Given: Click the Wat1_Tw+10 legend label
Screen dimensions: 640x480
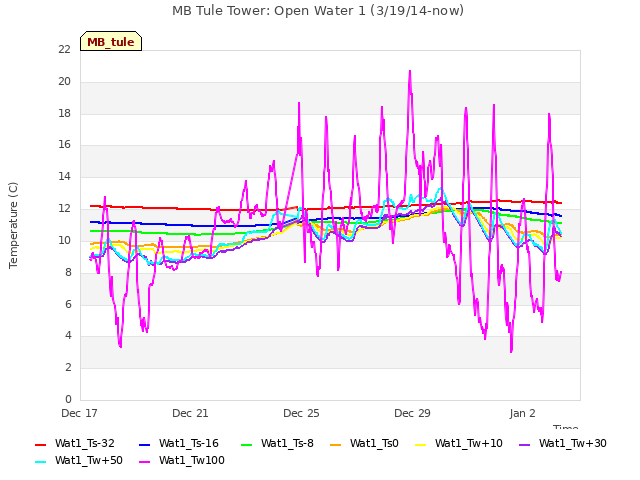Looking at the screenshot, I should click(x=469, y=443).
